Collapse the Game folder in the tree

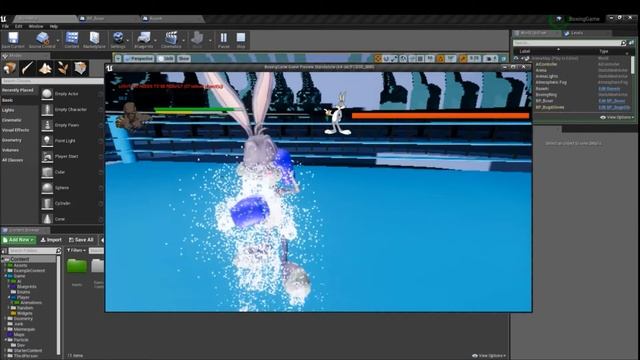point(6,276)
